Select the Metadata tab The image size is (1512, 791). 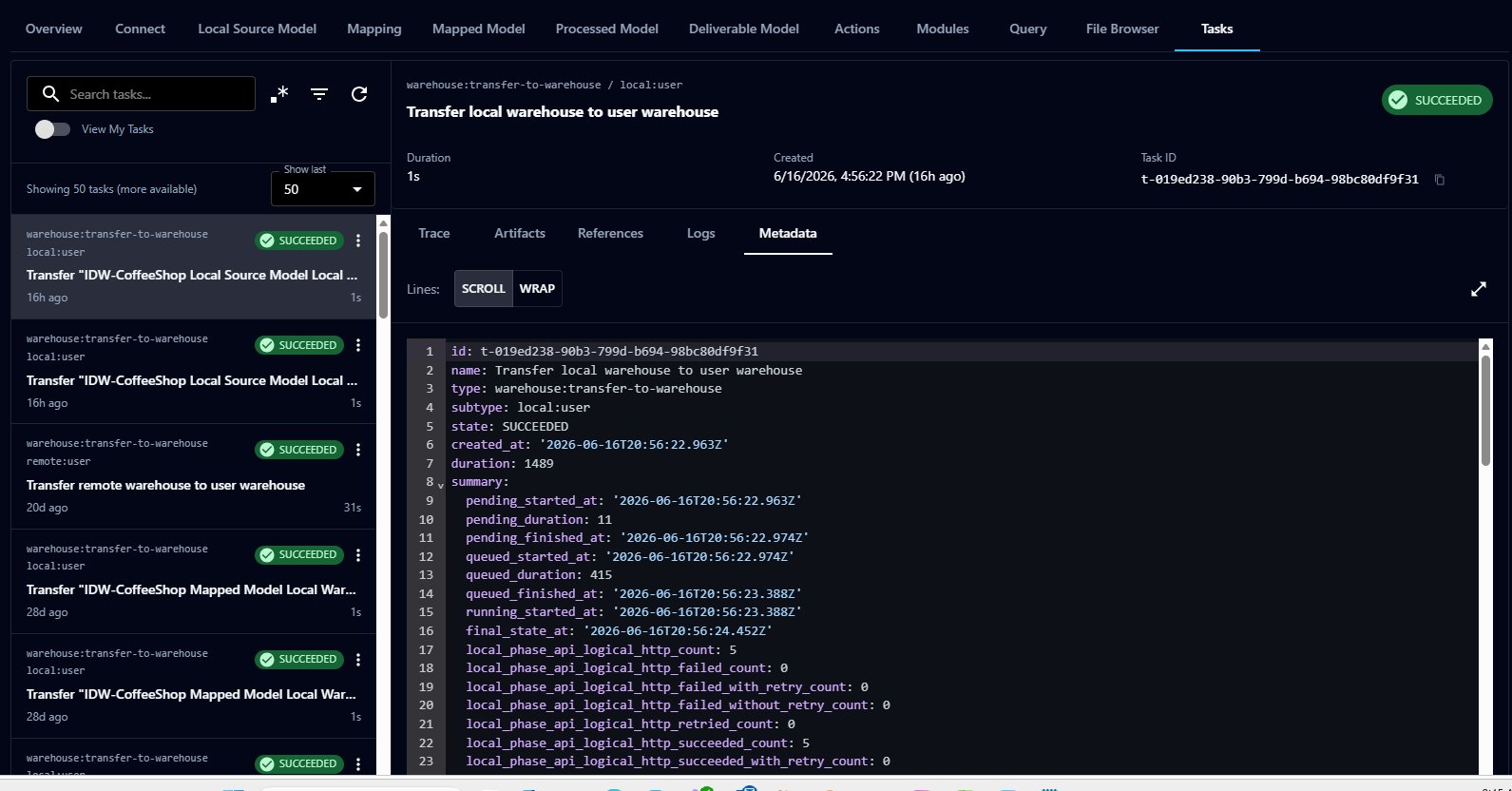point(788,233)
